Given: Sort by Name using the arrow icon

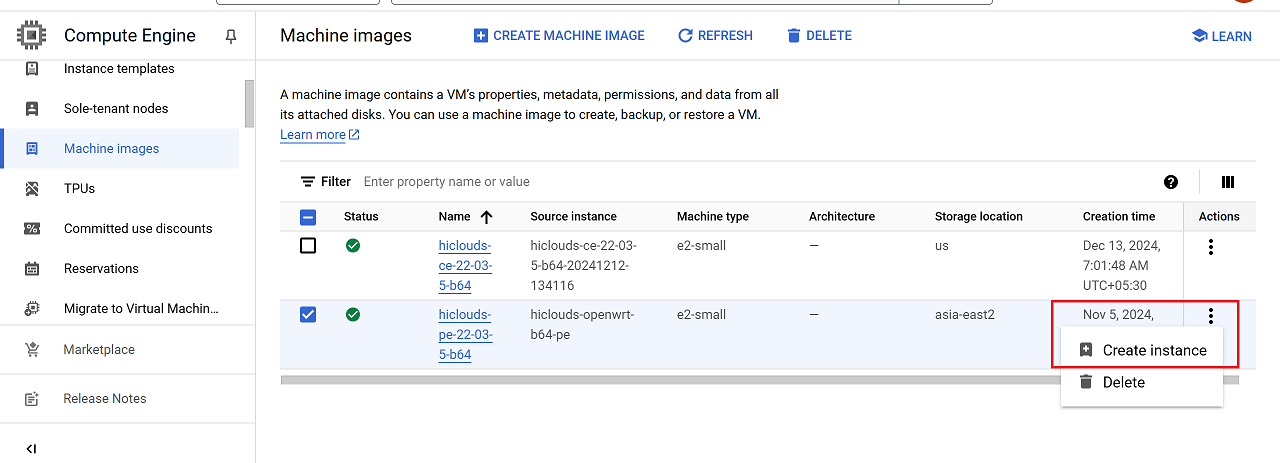Looking at the screenshot, I should (487, 216).
